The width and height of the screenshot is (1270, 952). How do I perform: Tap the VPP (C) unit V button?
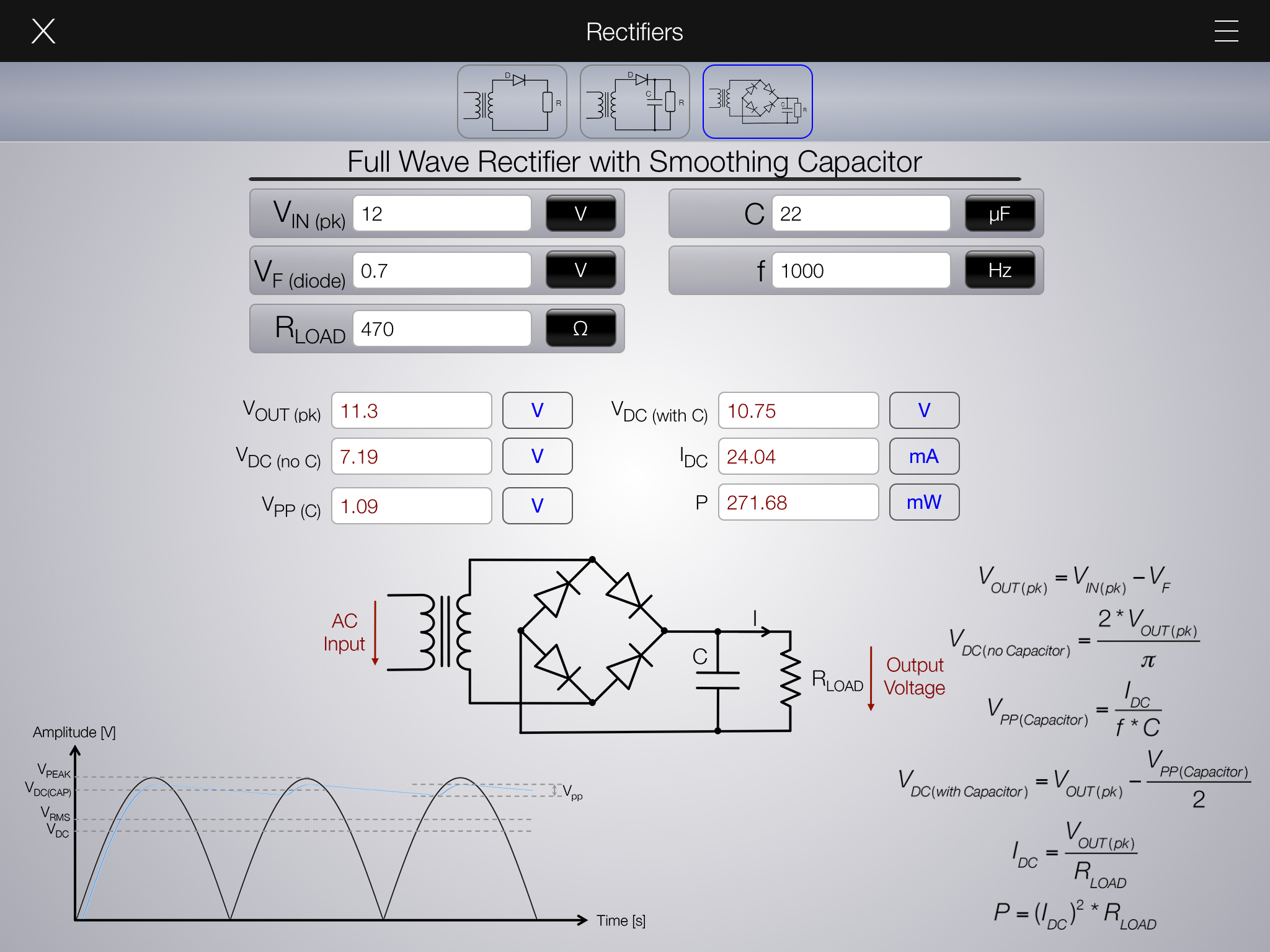pos(537,506)
